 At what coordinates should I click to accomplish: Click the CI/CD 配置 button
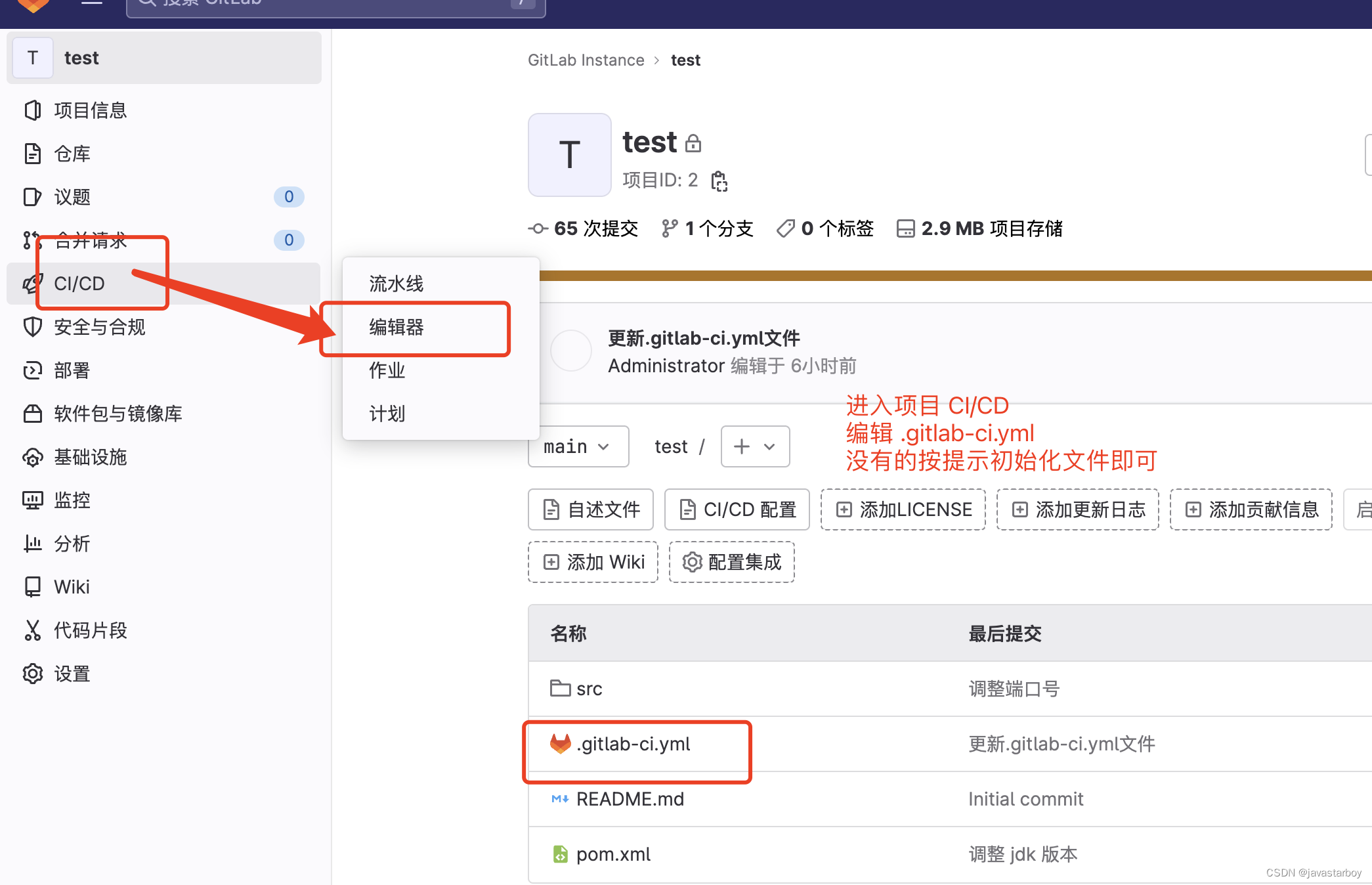[x=737, y=509]
